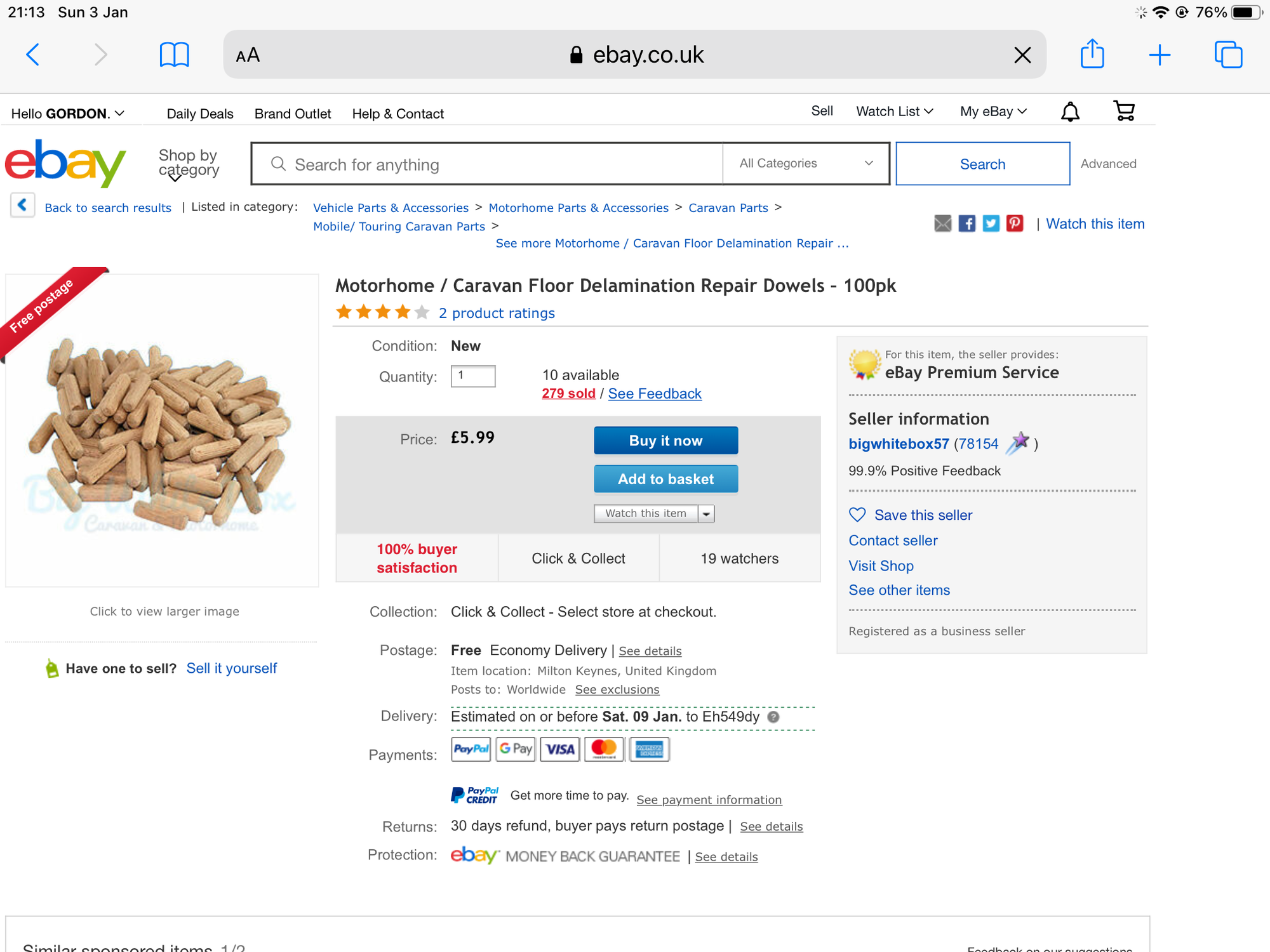
Task: Expand the Watch List menu
Action: pos(894,112)
